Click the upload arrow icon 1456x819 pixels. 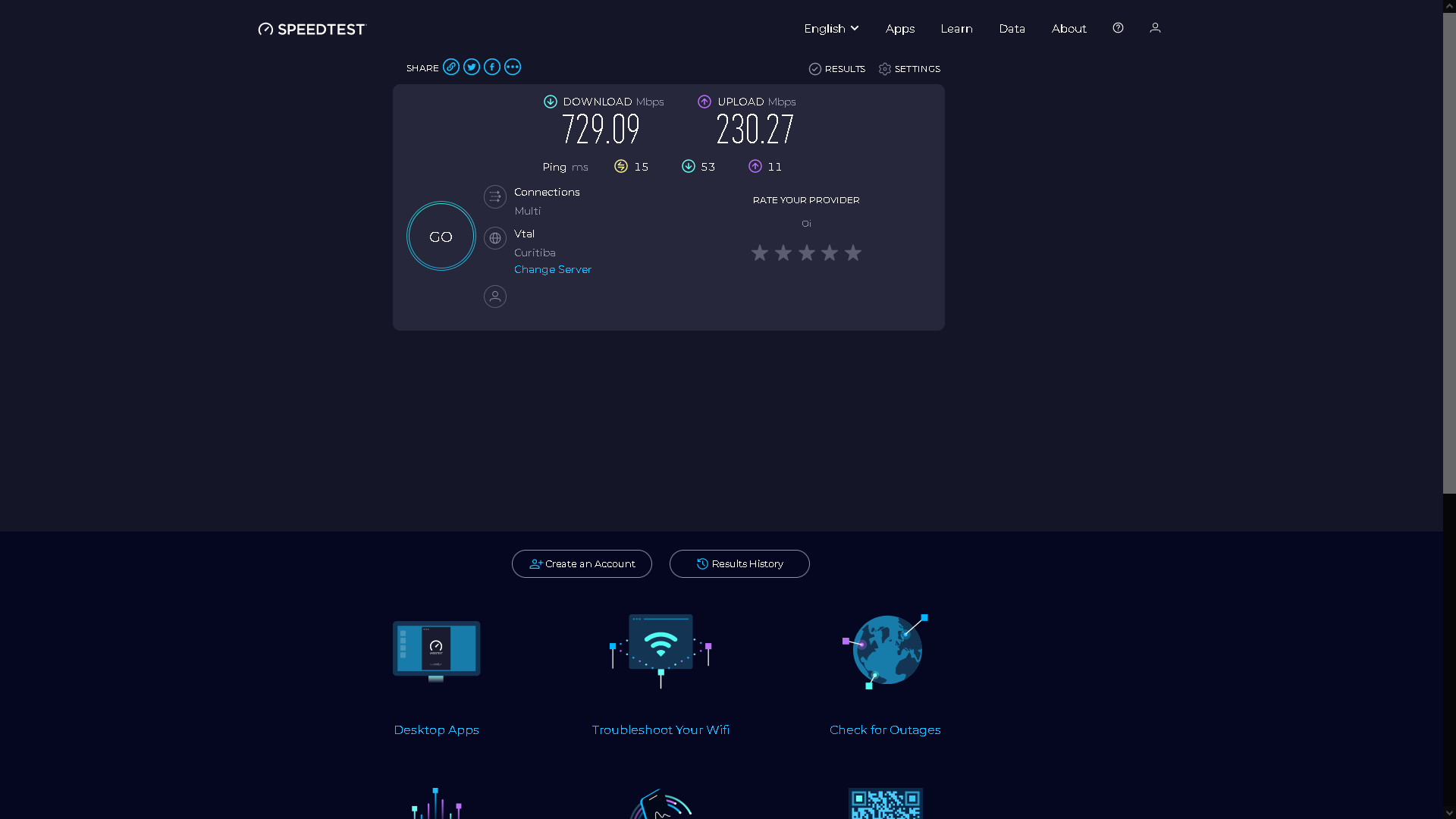click(x=704, y=102)
